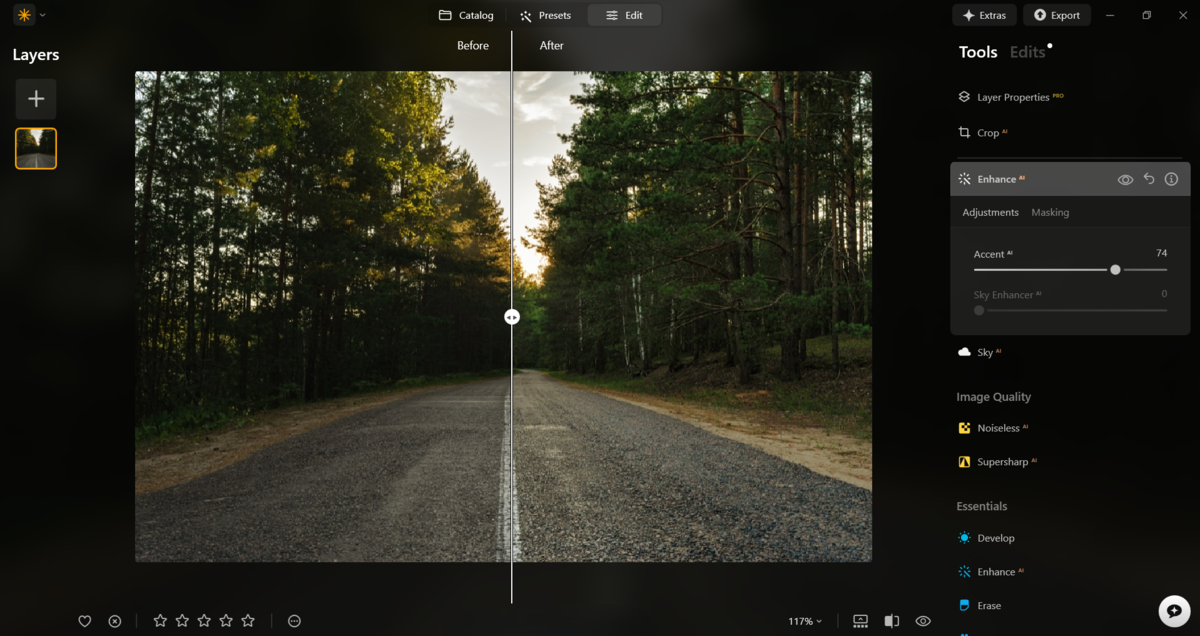Viewport: 1200px width, 636px height.
Task: Switch to the Edit tab
Action: 624,15
